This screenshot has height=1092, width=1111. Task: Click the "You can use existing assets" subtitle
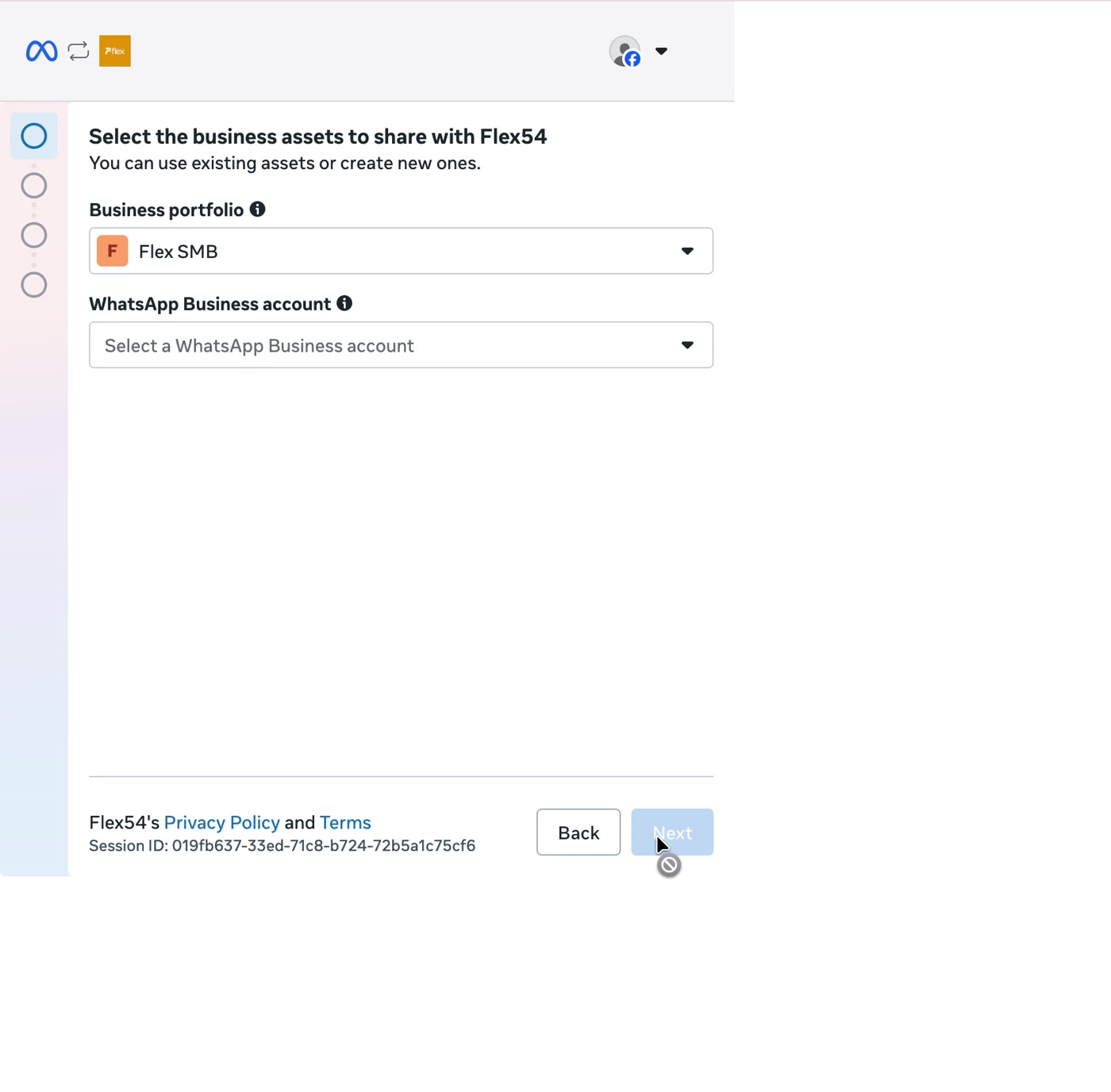coord(285,163)
